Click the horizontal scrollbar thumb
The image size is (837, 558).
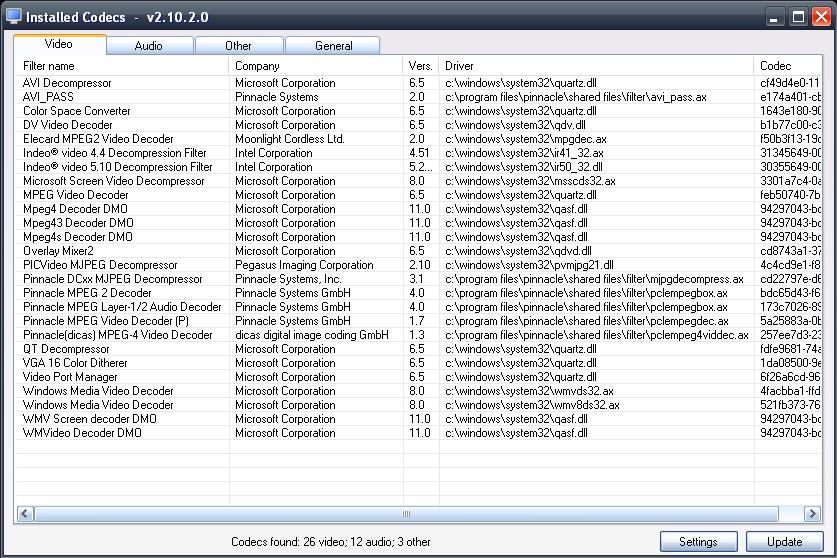[406, 514]
